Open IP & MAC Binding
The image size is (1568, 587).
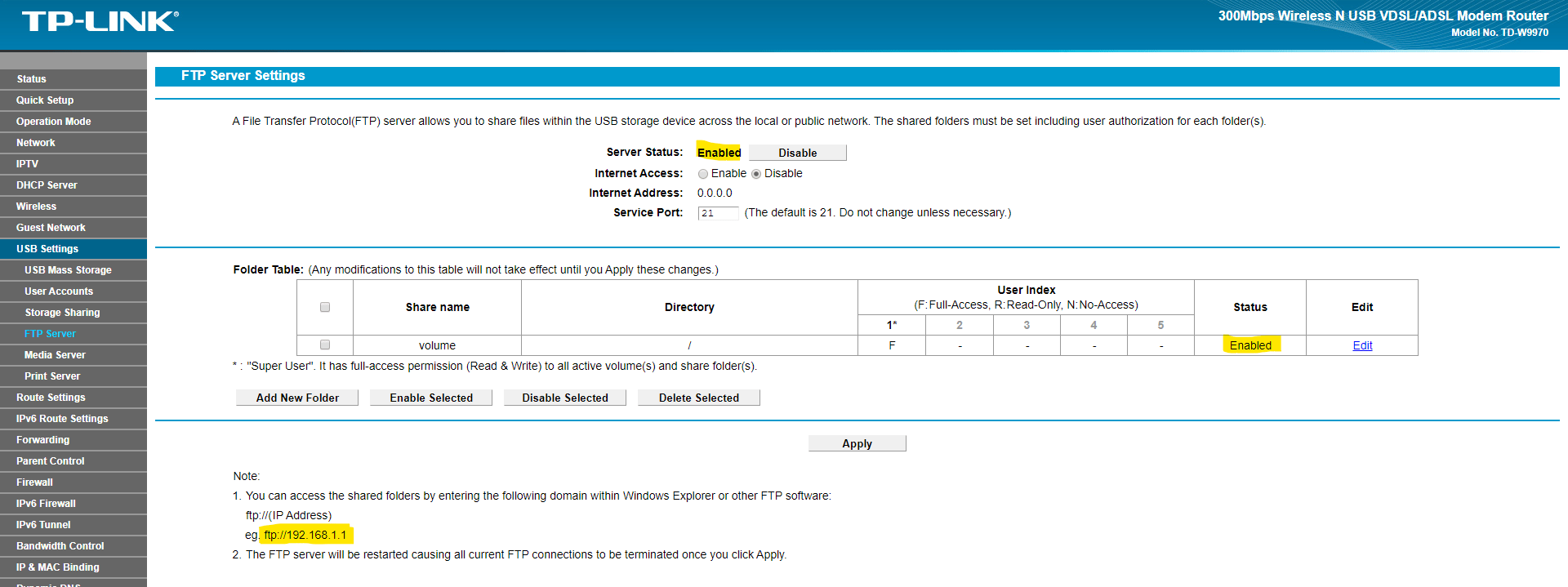tap(73, 567)
